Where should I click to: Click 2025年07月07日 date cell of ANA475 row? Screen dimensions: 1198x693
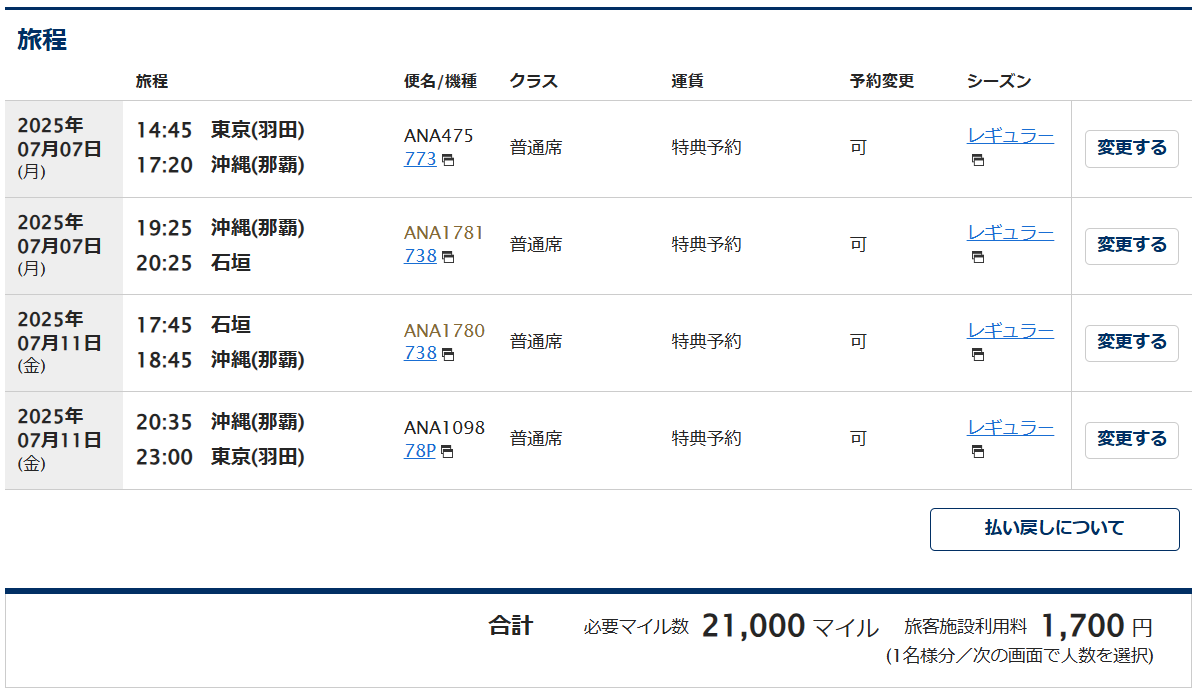coord(63,149)
